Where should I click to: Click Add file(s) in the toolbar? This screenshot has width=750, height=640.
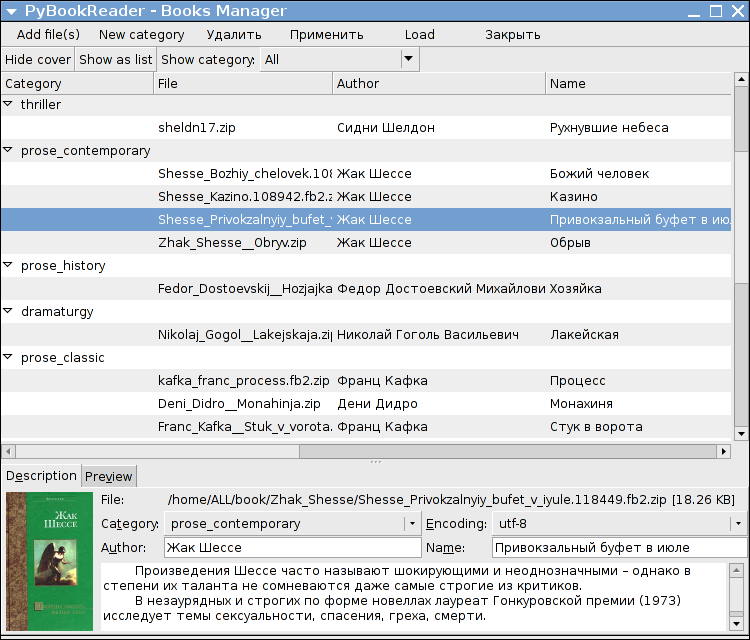click(x=48, y=34)
